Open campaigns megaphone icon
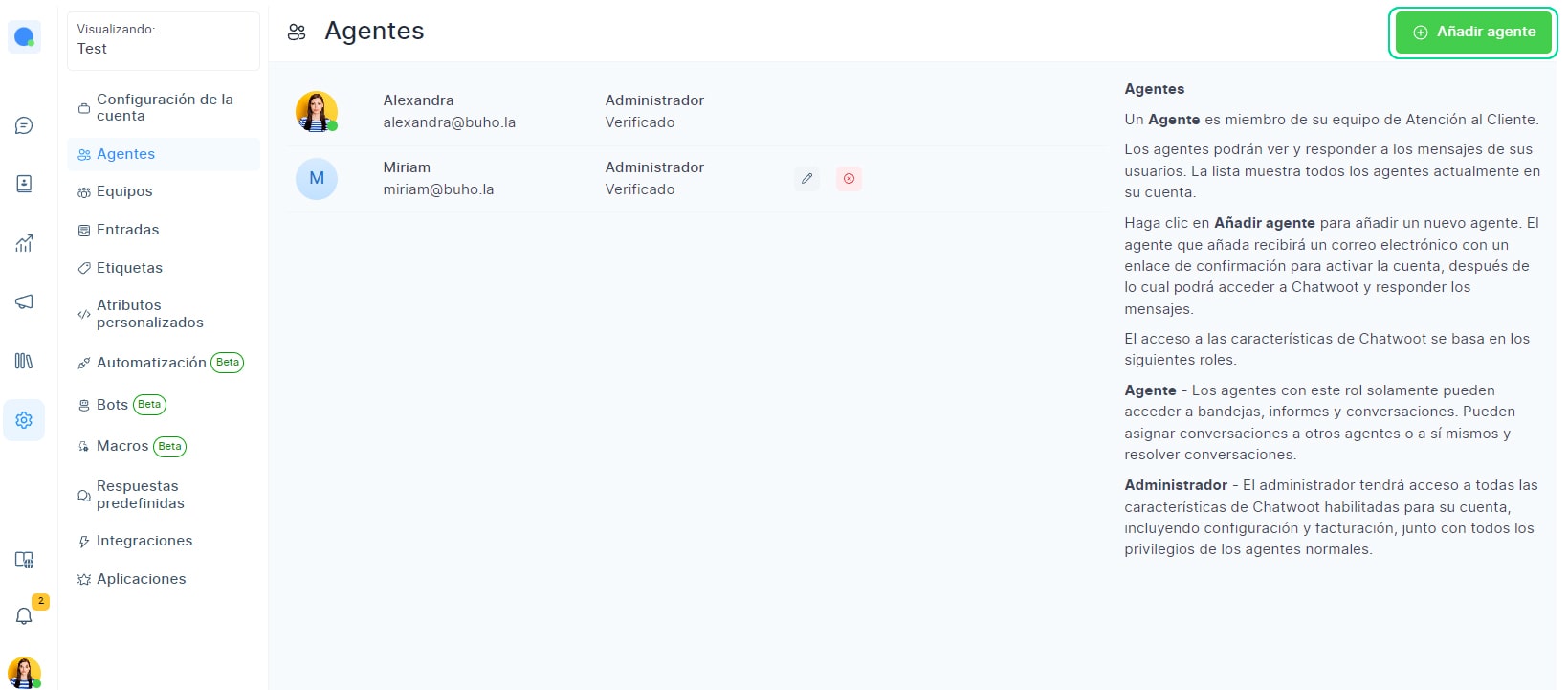Viewport: 1568px width, 690px height. point(24,302)
